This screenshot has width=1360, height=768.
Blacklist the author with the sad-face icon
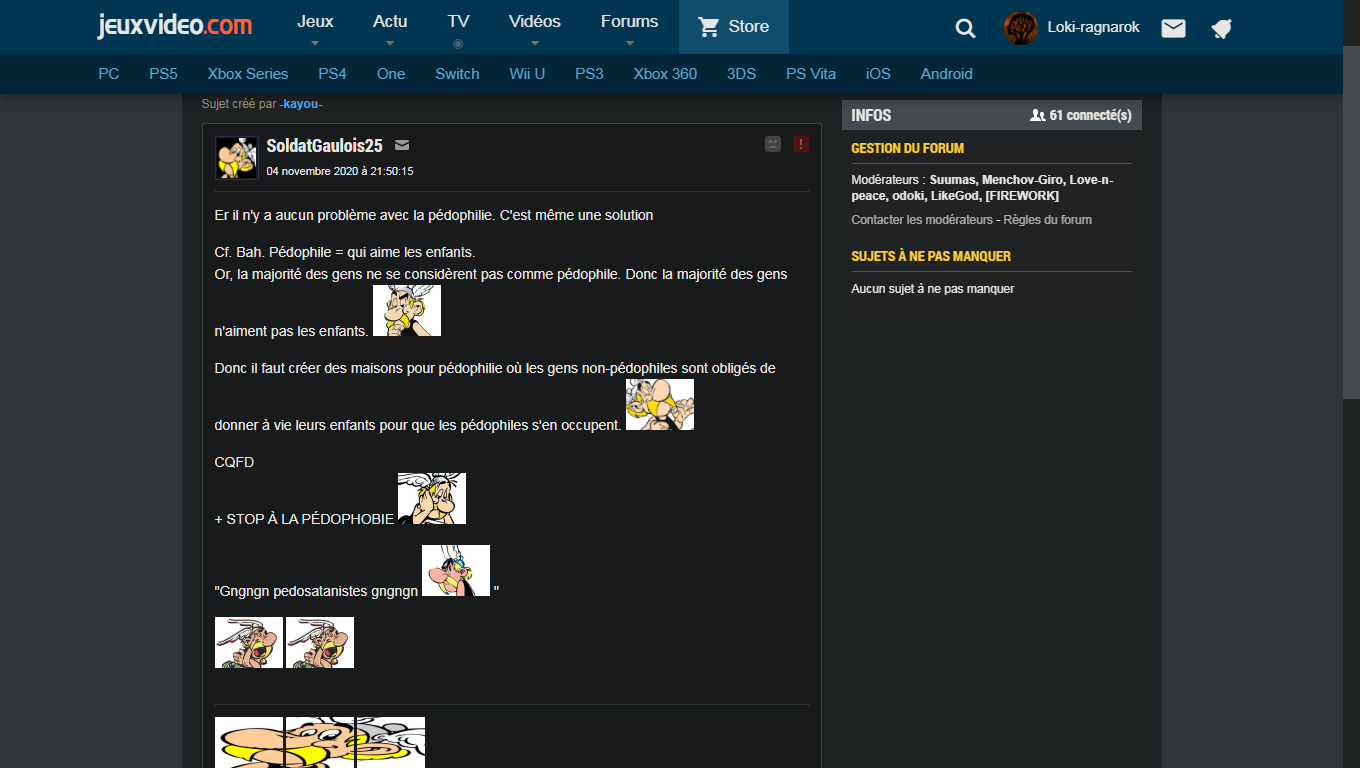coord(773,144)
